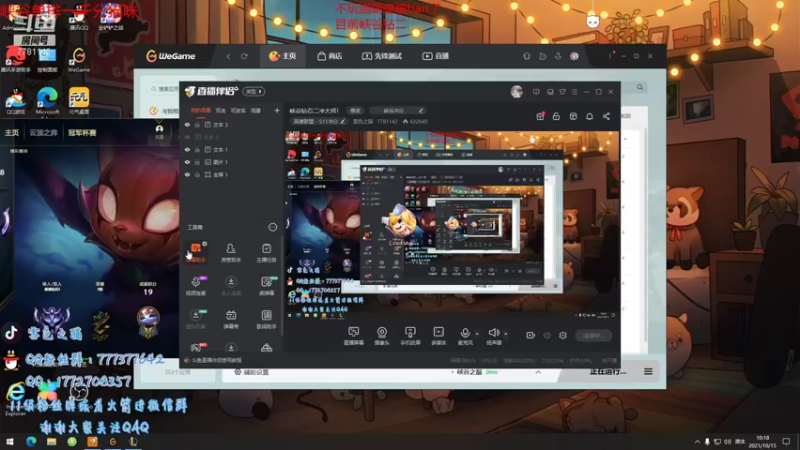
Task: Open the 弹幕秀 tool
Action: tap(231, 319)
